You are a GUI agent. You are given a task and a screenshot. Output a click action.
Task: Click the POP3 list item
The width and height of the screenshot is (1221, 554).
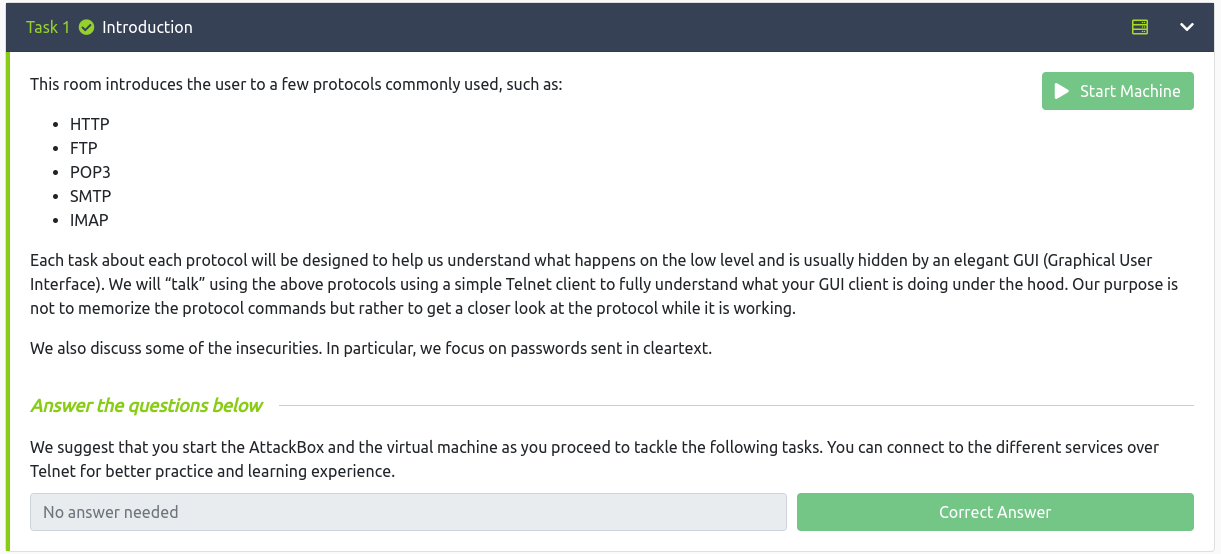(90, 172)
